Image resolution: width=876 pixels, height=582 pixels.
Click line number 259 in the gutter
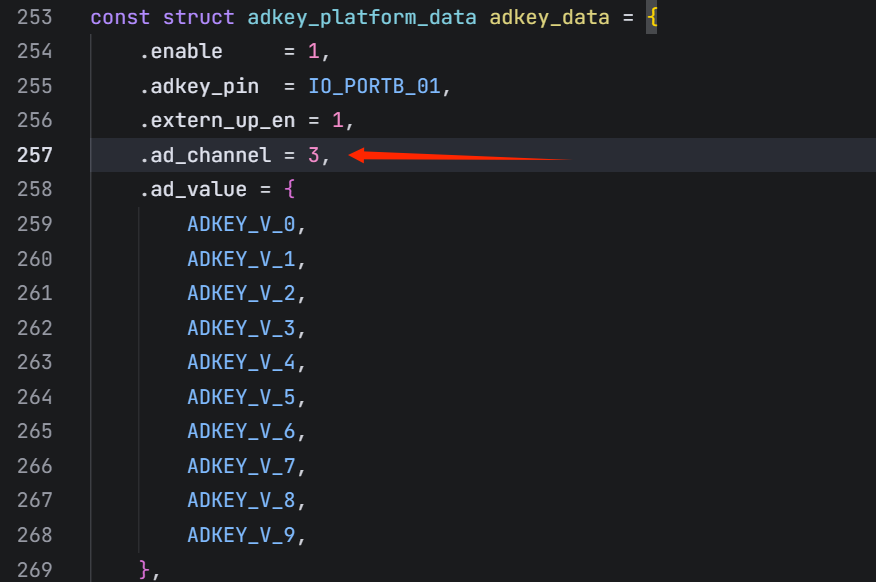tap(35, 224)
